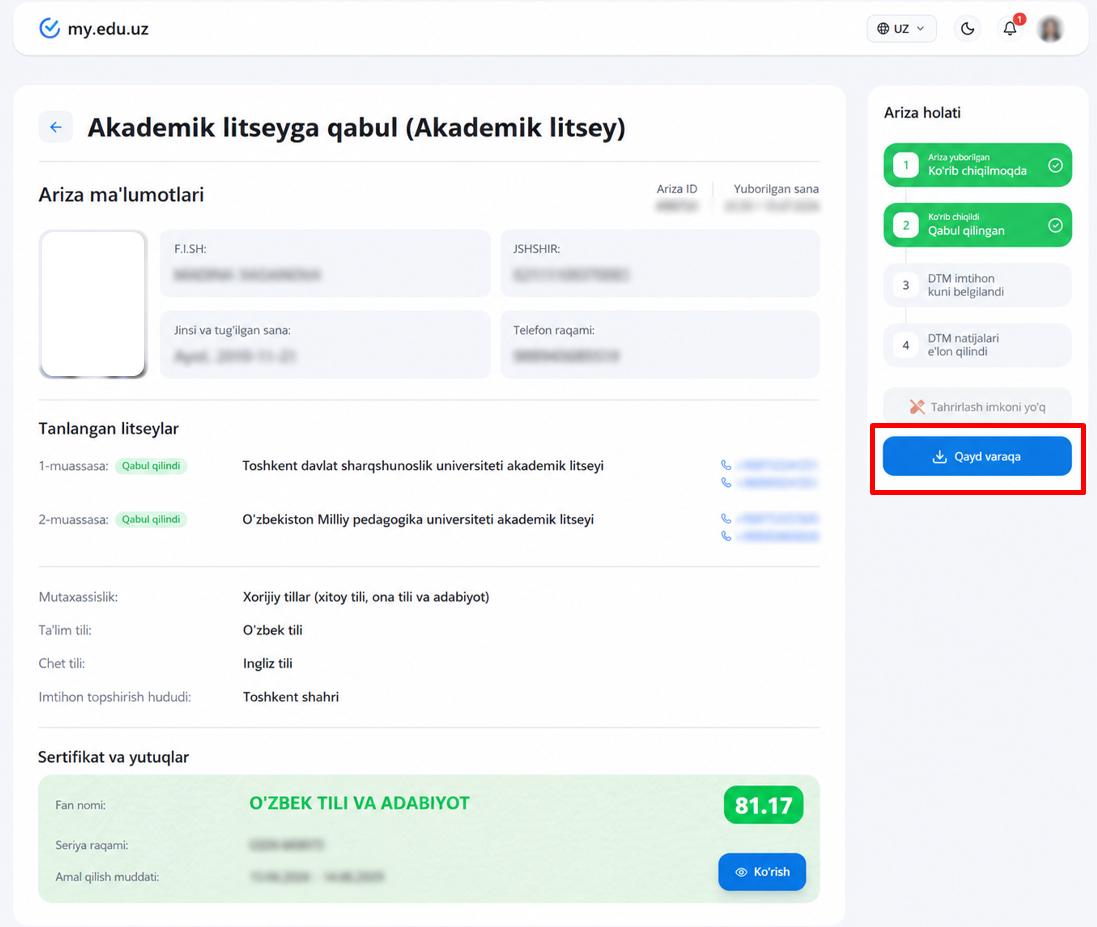Click the my.edu.uz checkmark logo

pyautogui.click(x=49, y=29)
